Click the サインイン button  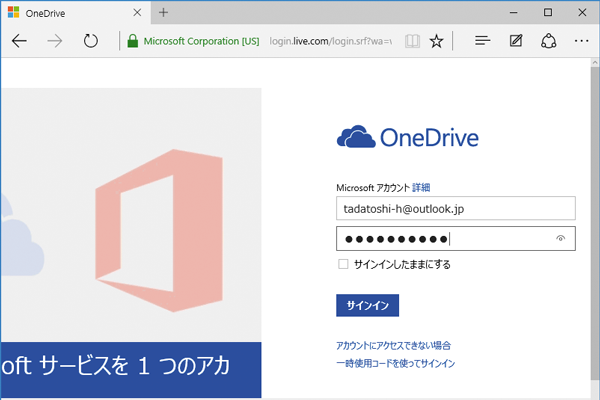coord(367,305)
